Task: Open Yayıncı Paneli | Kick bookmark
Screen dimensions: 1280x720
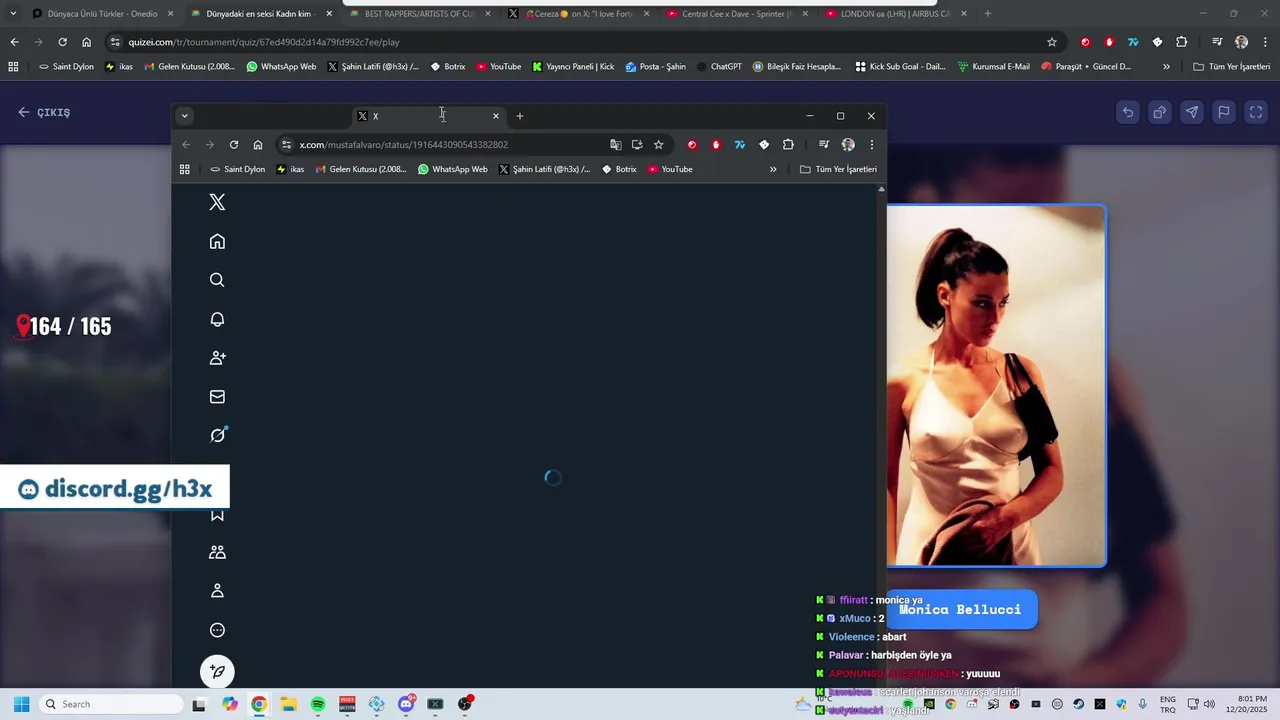Action: 573,67
